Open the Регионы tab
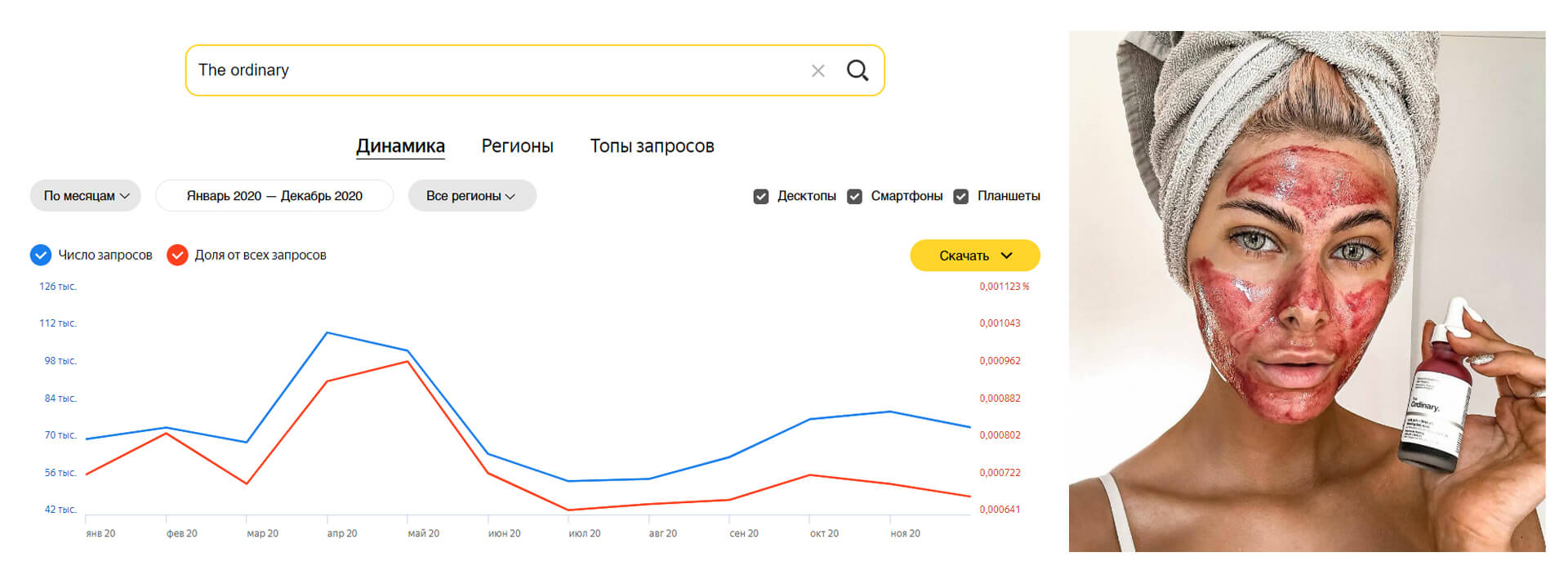The height and width of the screenshot is (588, 1568). (517, 146)
